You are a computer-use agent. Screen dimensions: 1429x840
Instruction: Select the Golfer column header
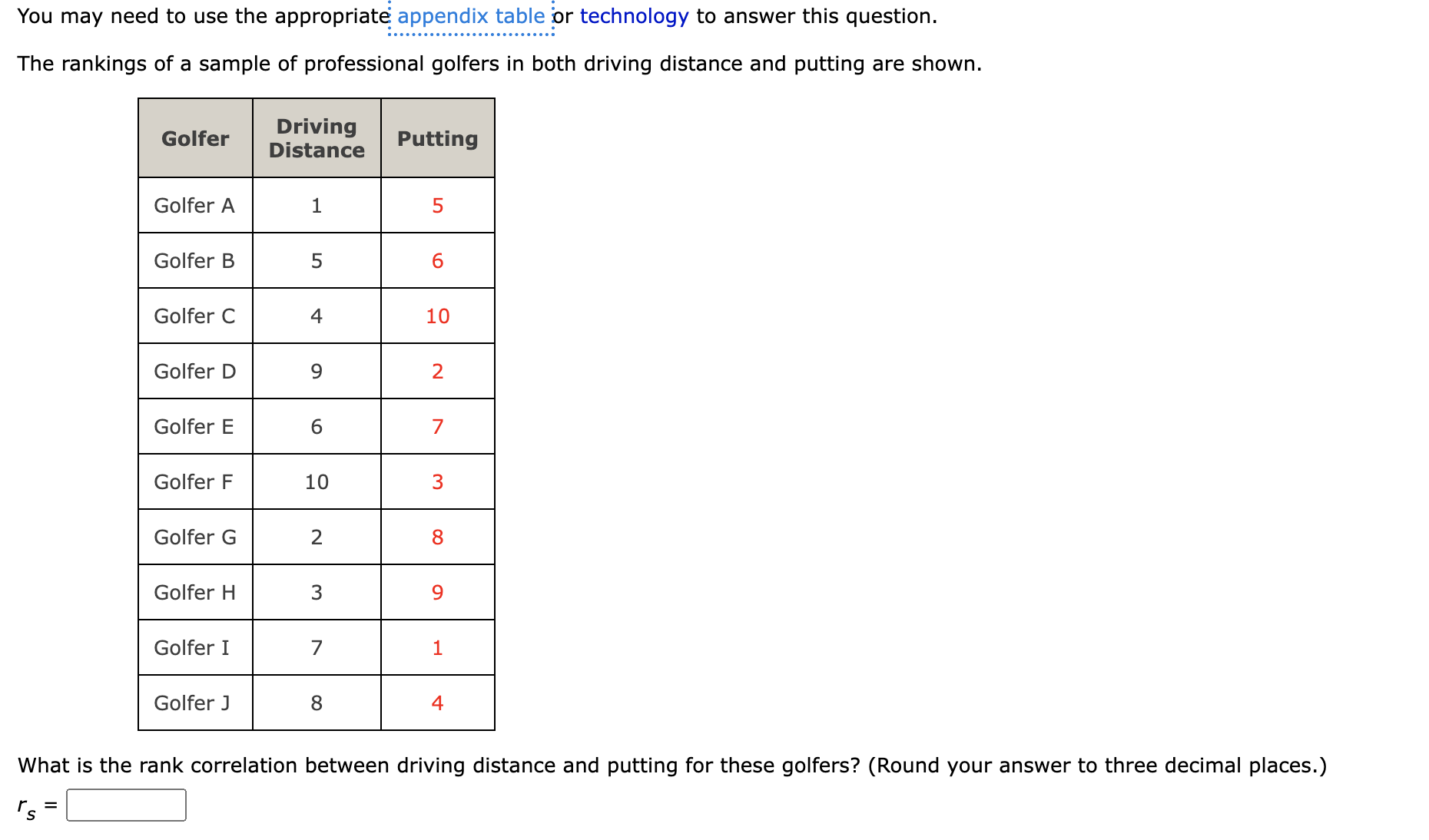(x=194, y=138)
